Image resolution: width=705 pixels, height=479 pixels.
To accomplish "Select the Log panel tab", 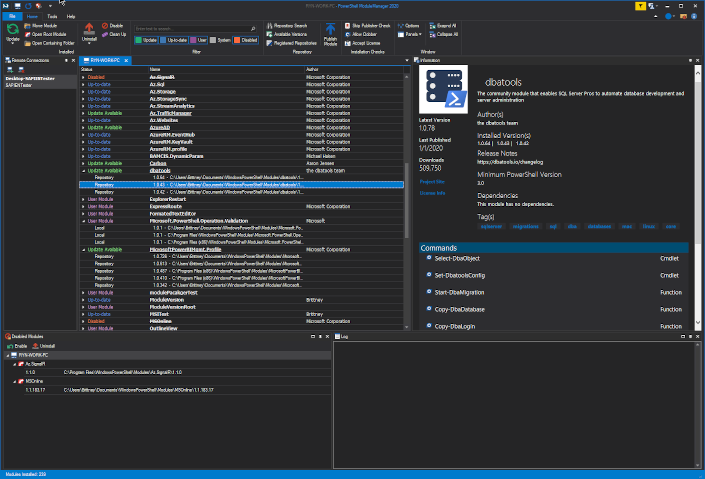I will coord(342,336).
